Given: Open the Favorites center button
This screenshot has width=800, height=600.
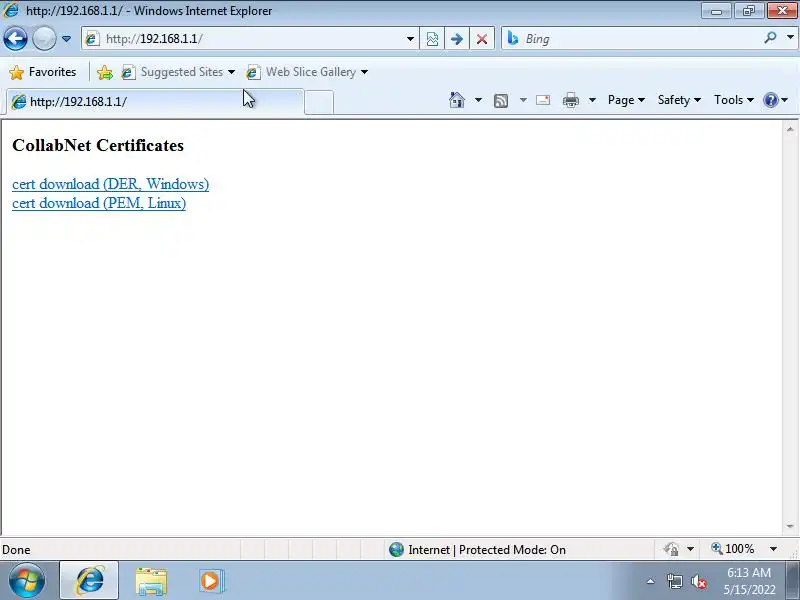Looking at the screenshot, I should [x=43, y=72].
